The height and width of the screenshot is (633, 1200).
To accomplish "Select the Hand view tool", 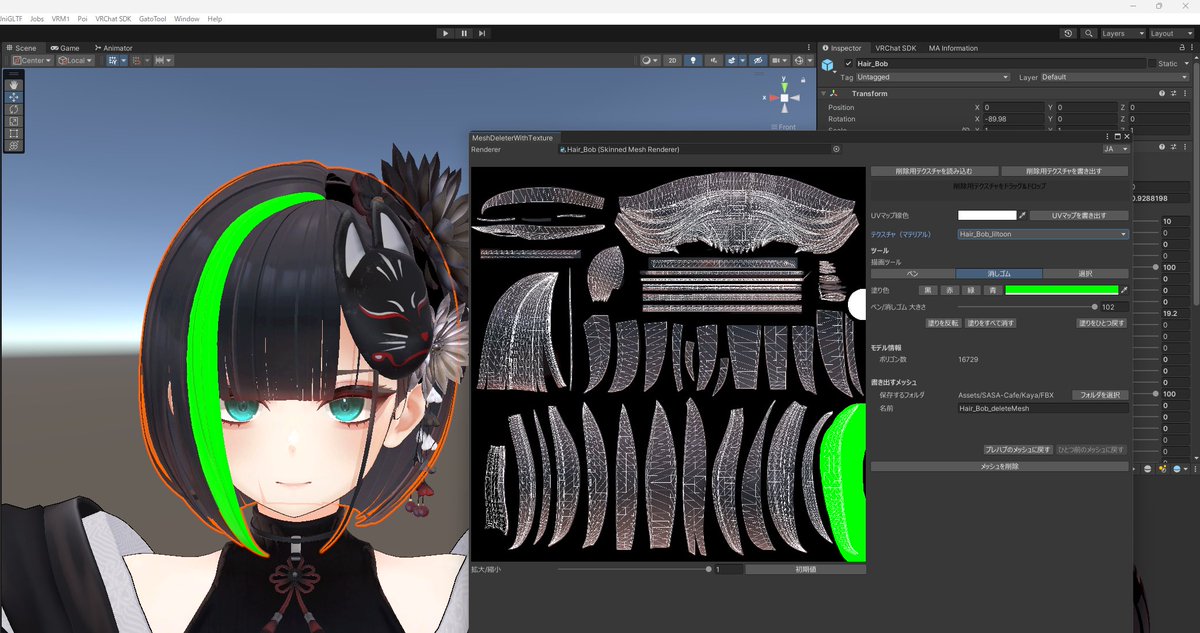I will [x=14, y=85].
